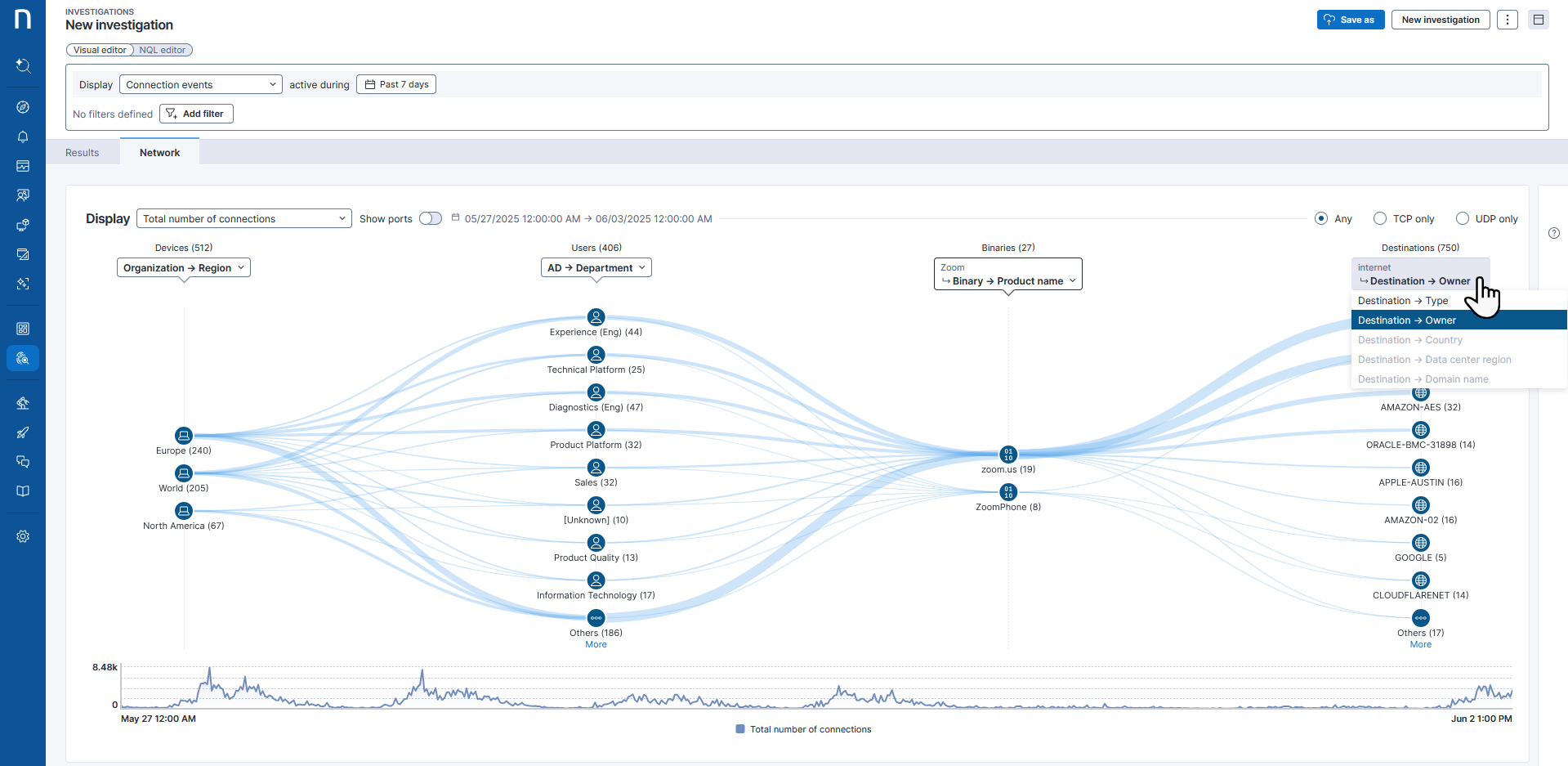Click the zoom.us binary node icon

tap(1008, 454)
